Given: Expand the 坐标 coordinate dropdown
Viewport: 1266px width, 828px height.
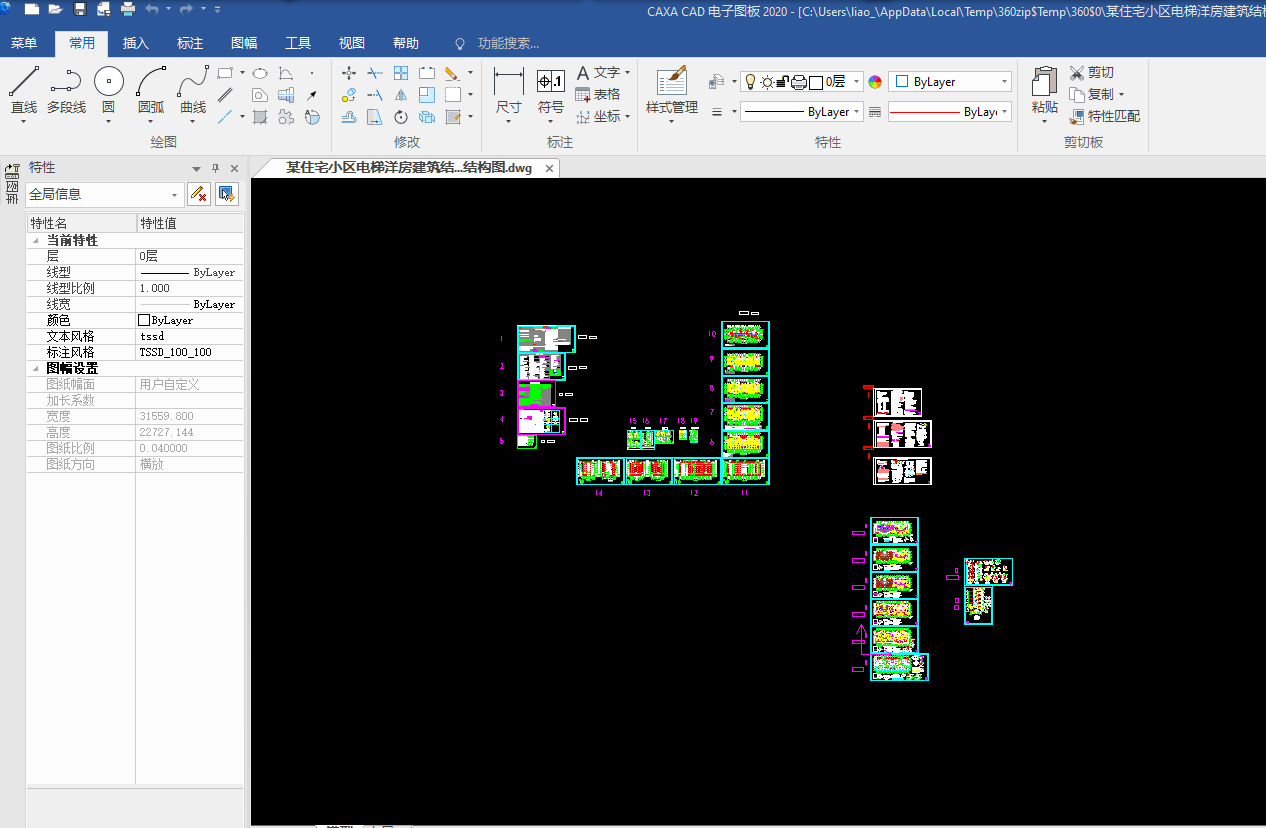Looking at the screenshot, I should click(x=627, y=117).
